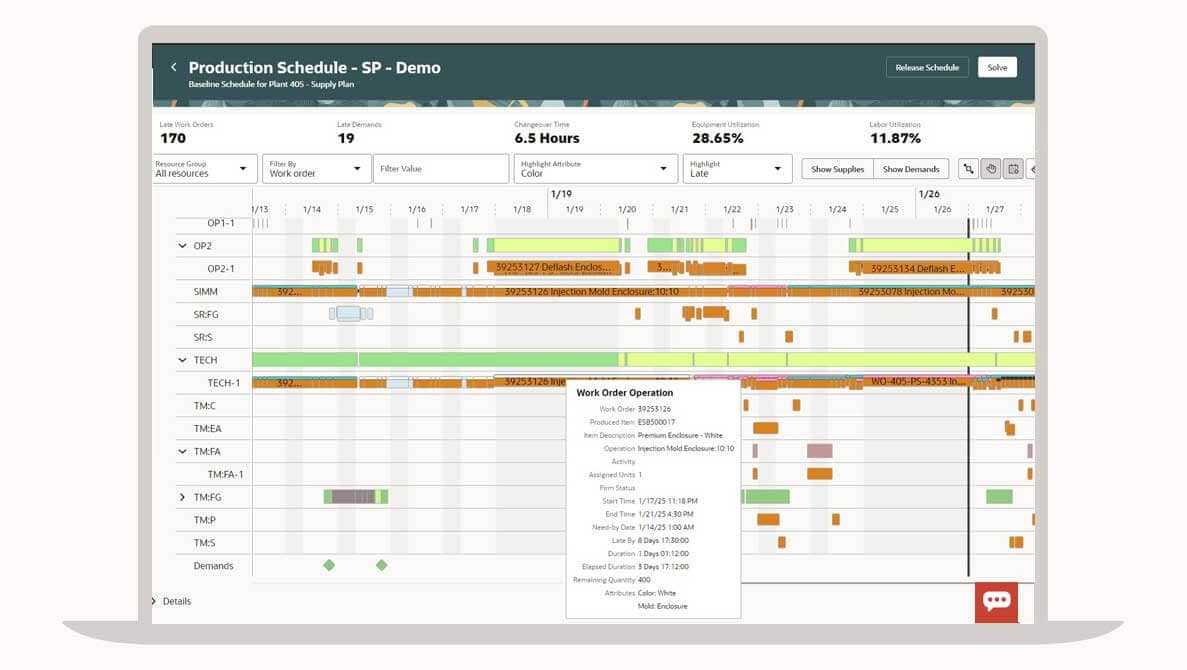
Task: Toggle Show Supplies
Action: click(x=837, y=169)
